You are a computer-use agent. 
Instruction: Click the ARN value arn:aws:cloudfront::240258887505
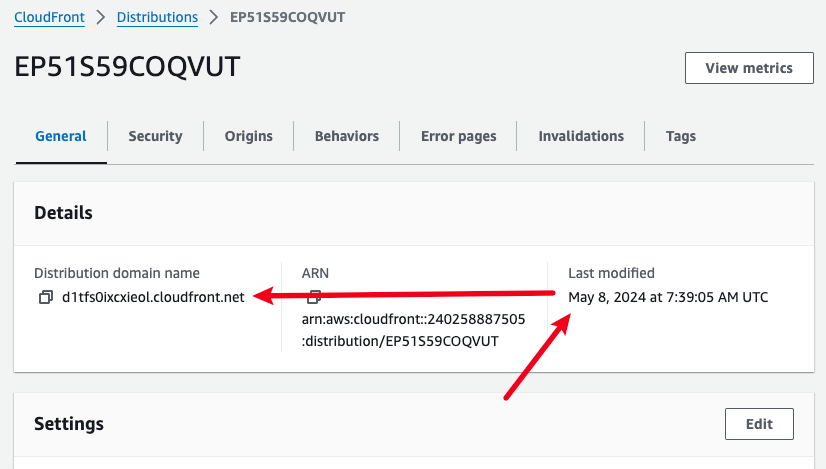[x=414, y=319]
